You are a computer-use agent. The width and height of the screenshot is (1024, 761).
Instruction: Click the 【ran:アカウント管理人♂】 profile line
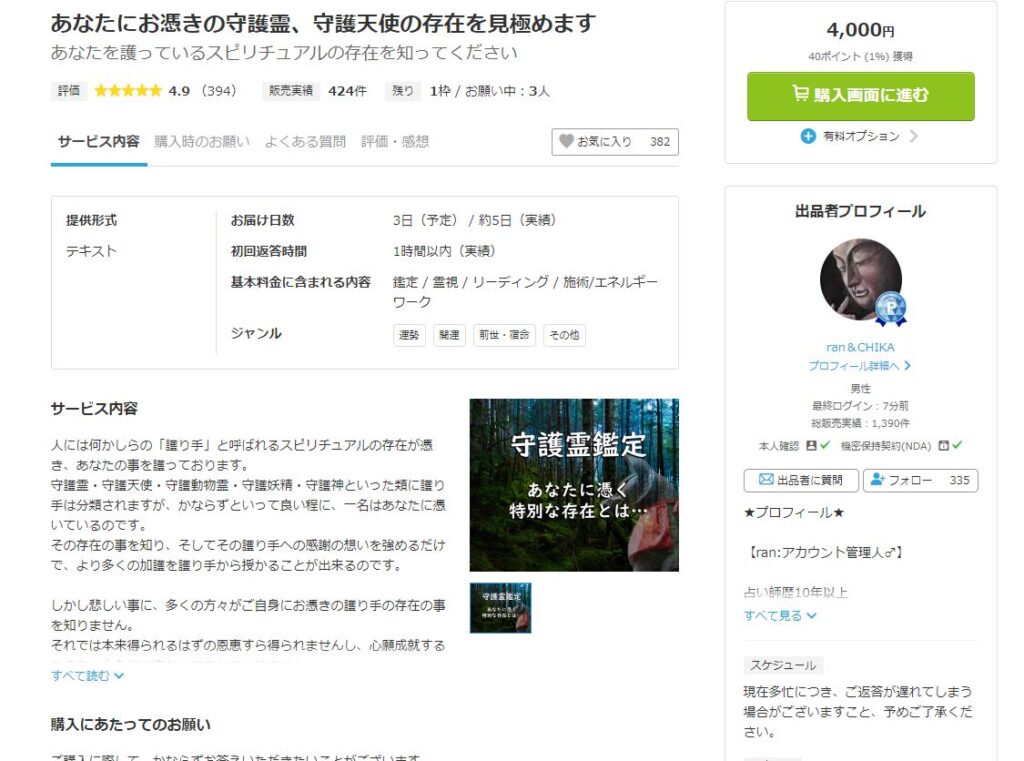[x=824, y=553]
